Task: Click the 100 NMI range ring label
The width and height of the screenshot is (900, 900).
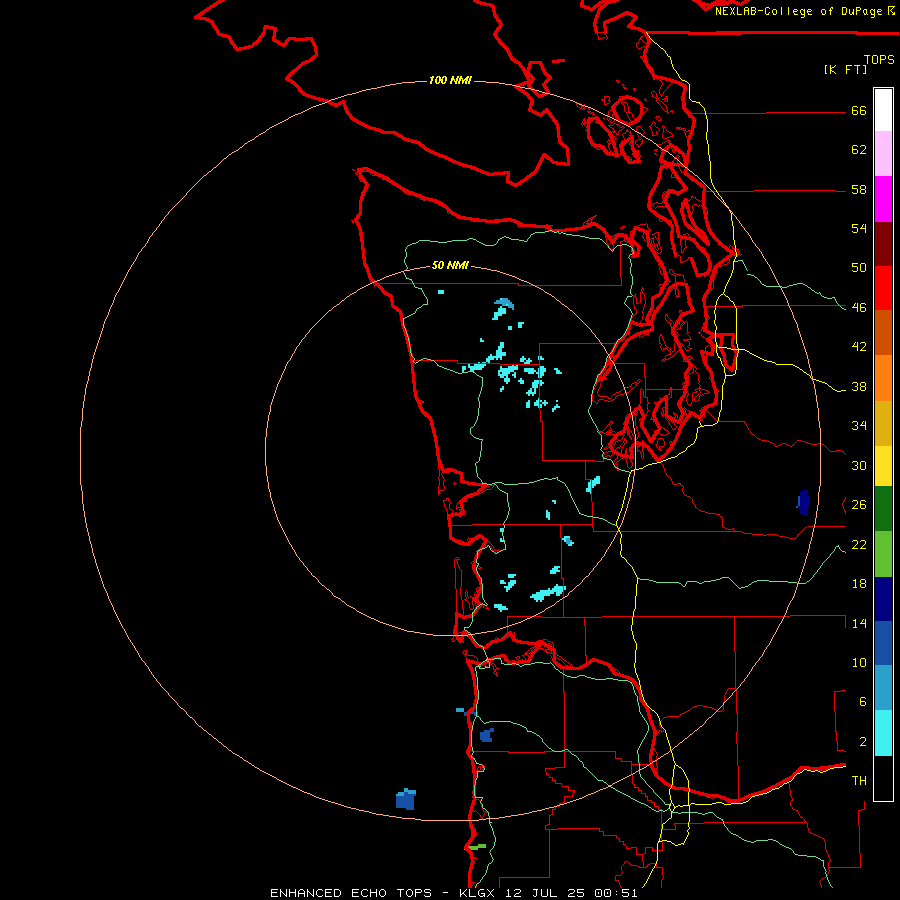Action: 450,80
